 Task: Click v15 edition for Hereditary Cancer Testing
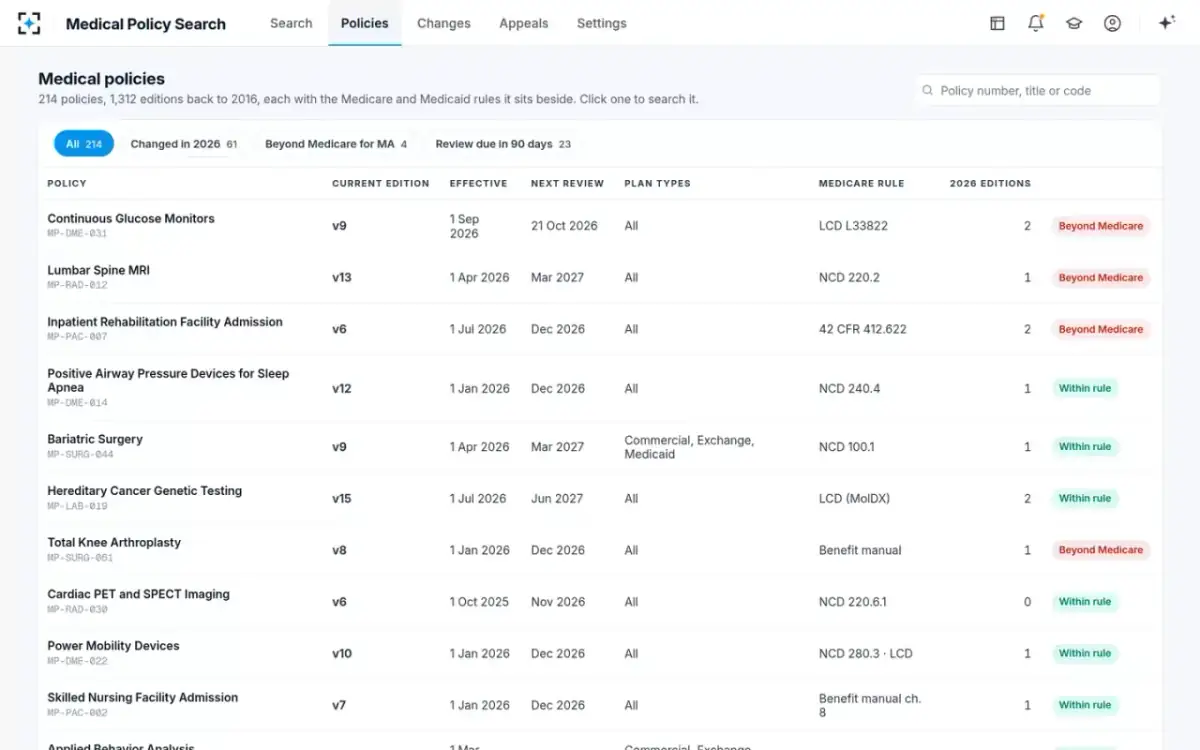(x=342, y=498)
